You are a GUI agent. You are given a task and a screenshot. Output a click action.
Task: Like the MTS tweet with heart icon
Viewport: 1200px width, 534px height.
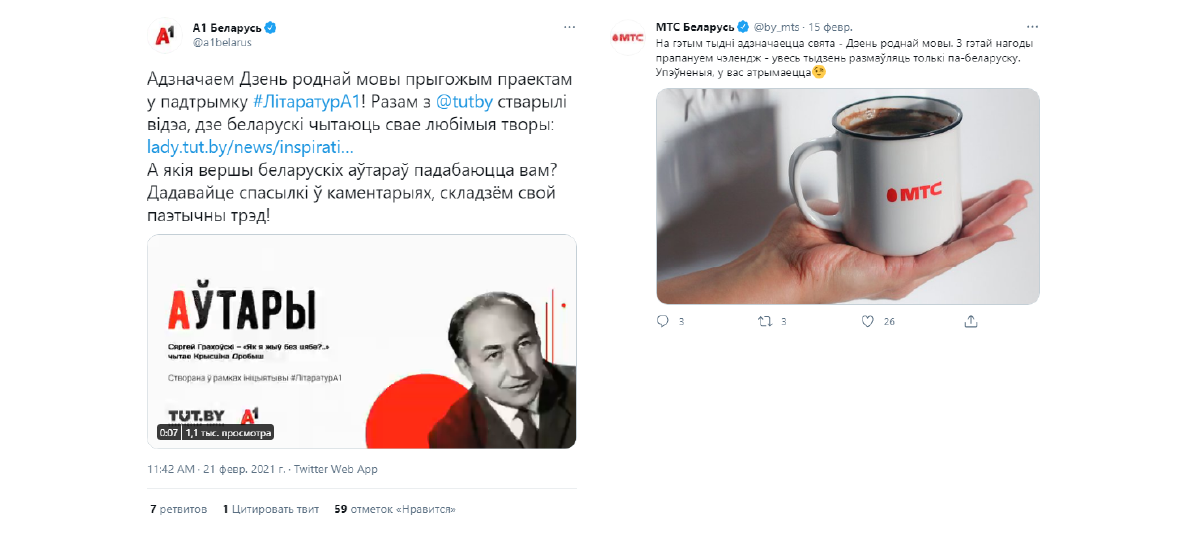click(x=868, y=321)
